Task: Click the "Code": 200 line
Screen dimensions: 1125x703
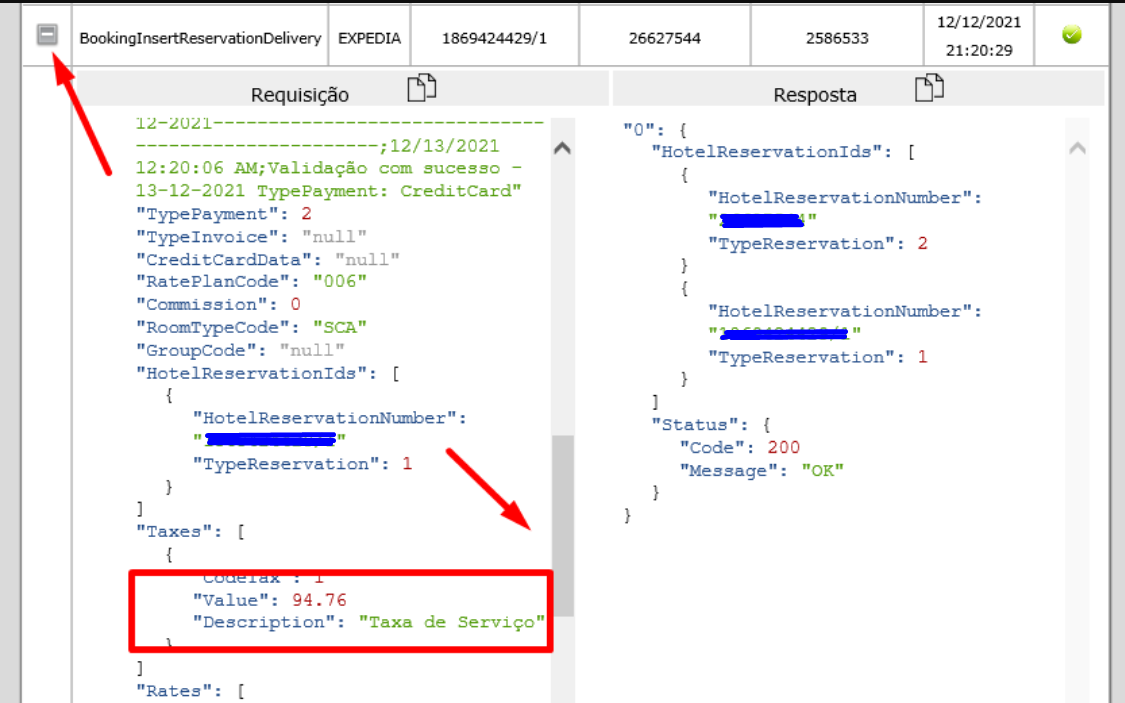Action: 740,447
